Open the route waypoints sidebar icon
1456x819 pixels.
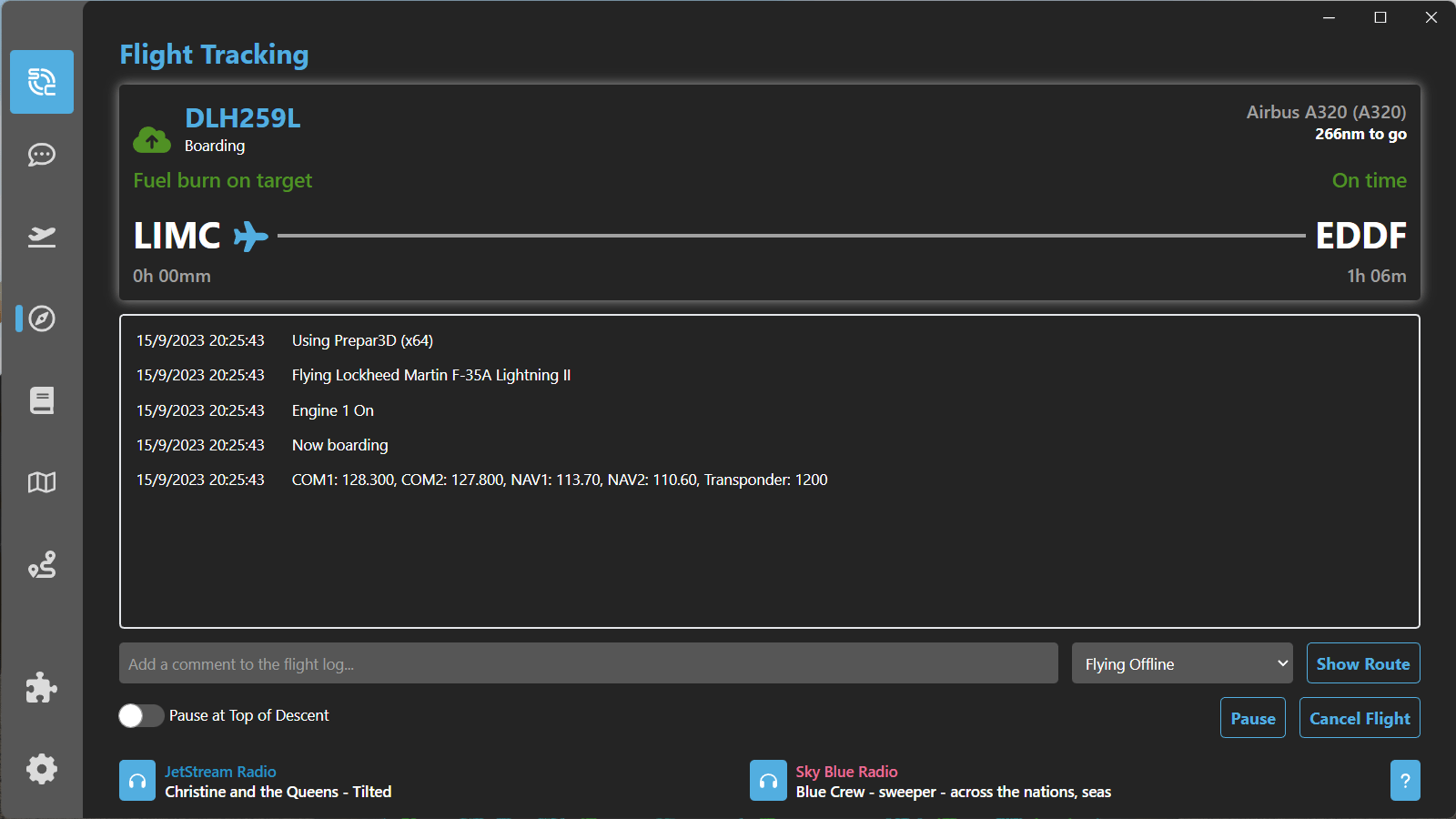coord(42,565)
